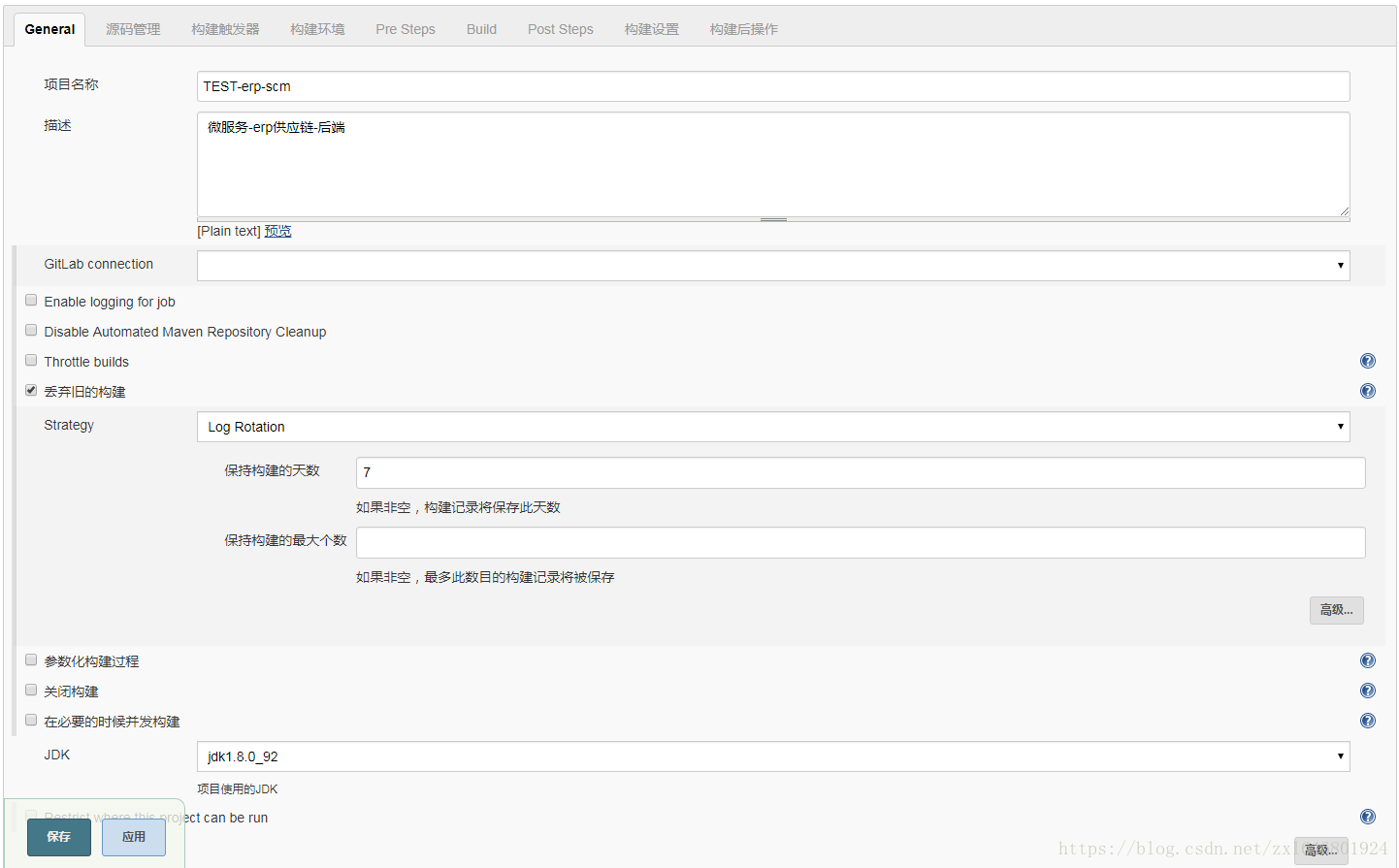Open help for 关闭构建
Image resolution: width=1399 pixels, height=868 pixels.
click(1368, 691)
